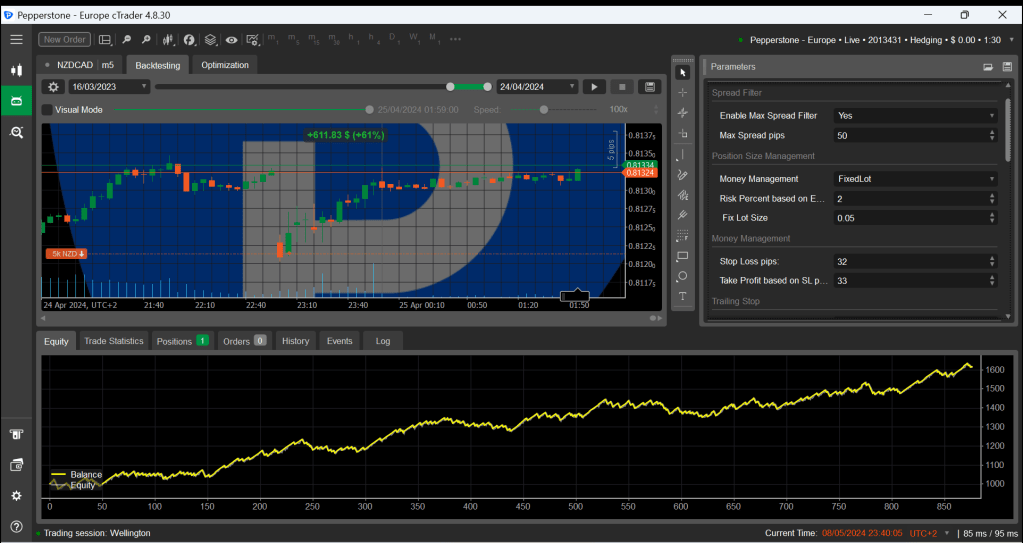Start the backtest with the play button
1023x543 pixels.
click(x=594, y=87)
